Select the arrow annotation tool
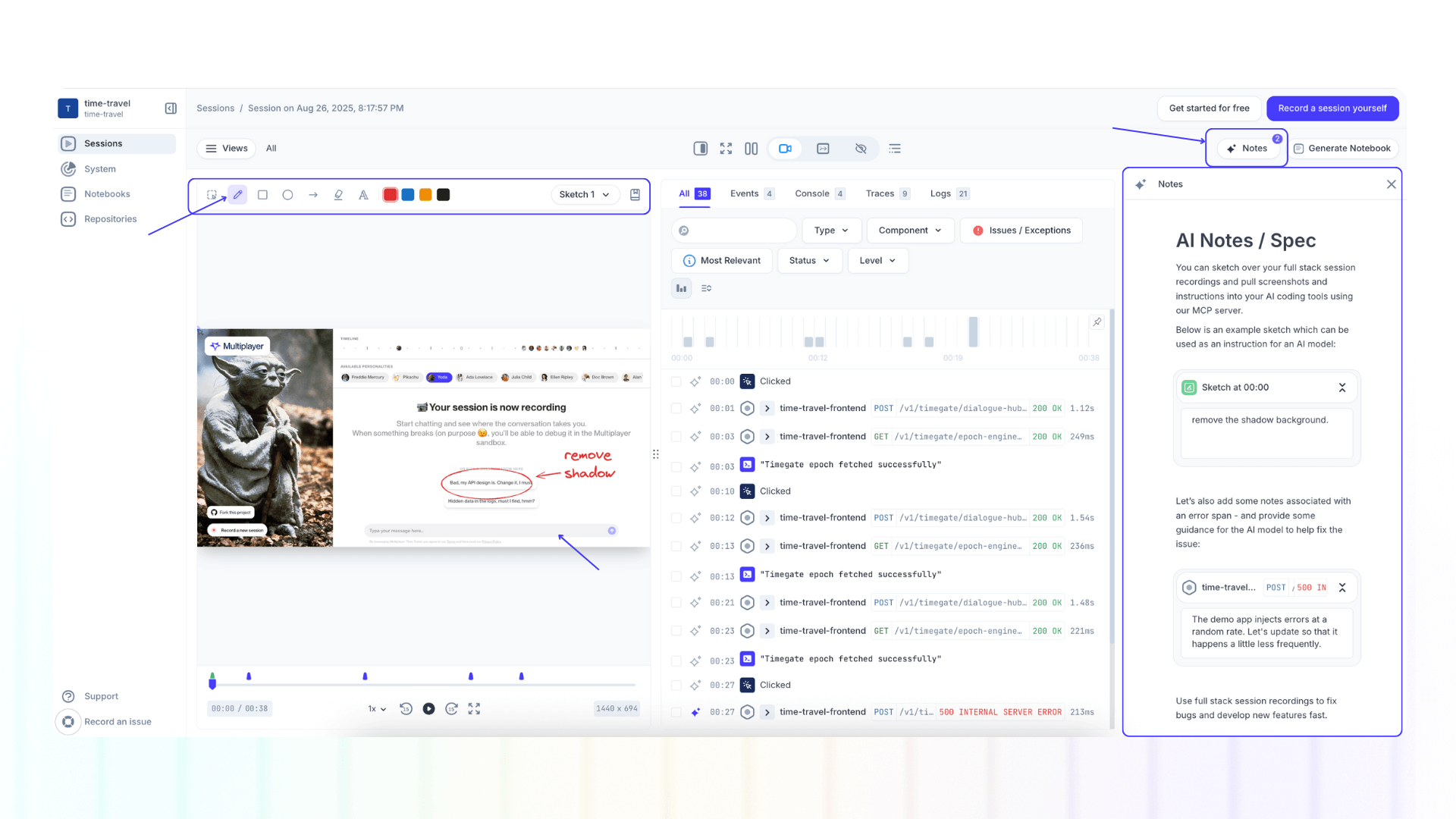The image size is (1456, 819). (313, 195)
